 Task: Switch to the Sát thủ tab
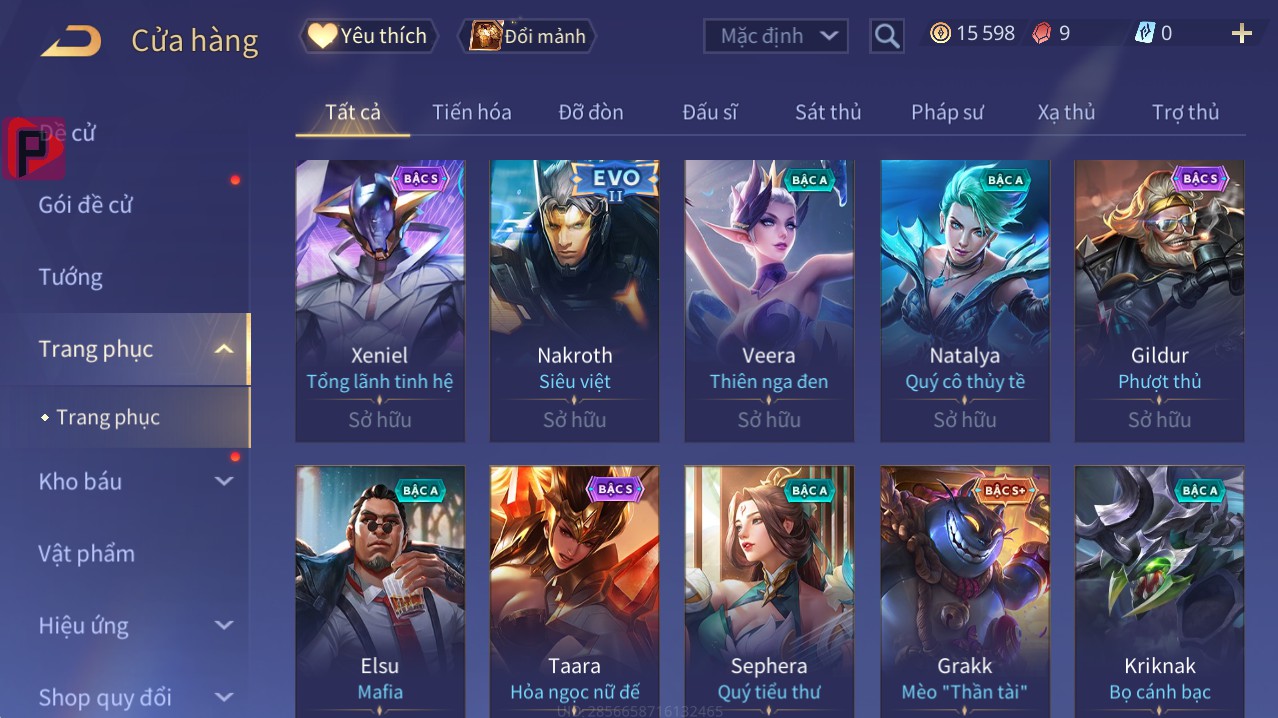coord(828,112)
